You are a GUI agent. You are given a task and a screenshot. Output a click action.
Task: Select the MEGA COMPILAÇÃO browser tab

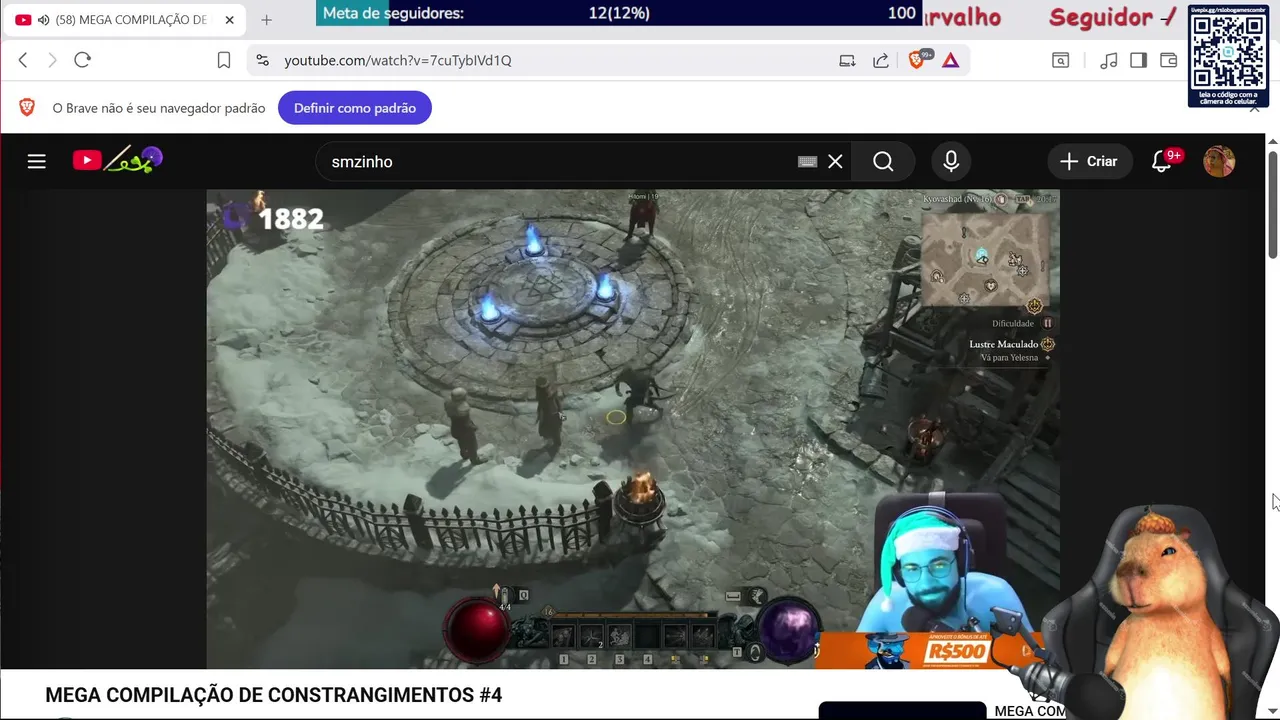point(125,20)
